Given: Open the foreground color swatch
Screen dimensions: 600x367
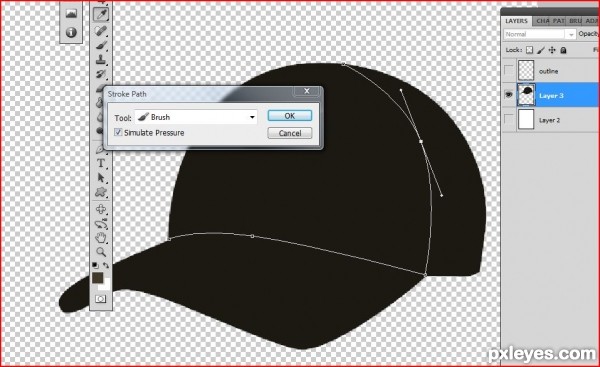Looking at the screenshot, I should pyautogui.click(x=98, y=278).
